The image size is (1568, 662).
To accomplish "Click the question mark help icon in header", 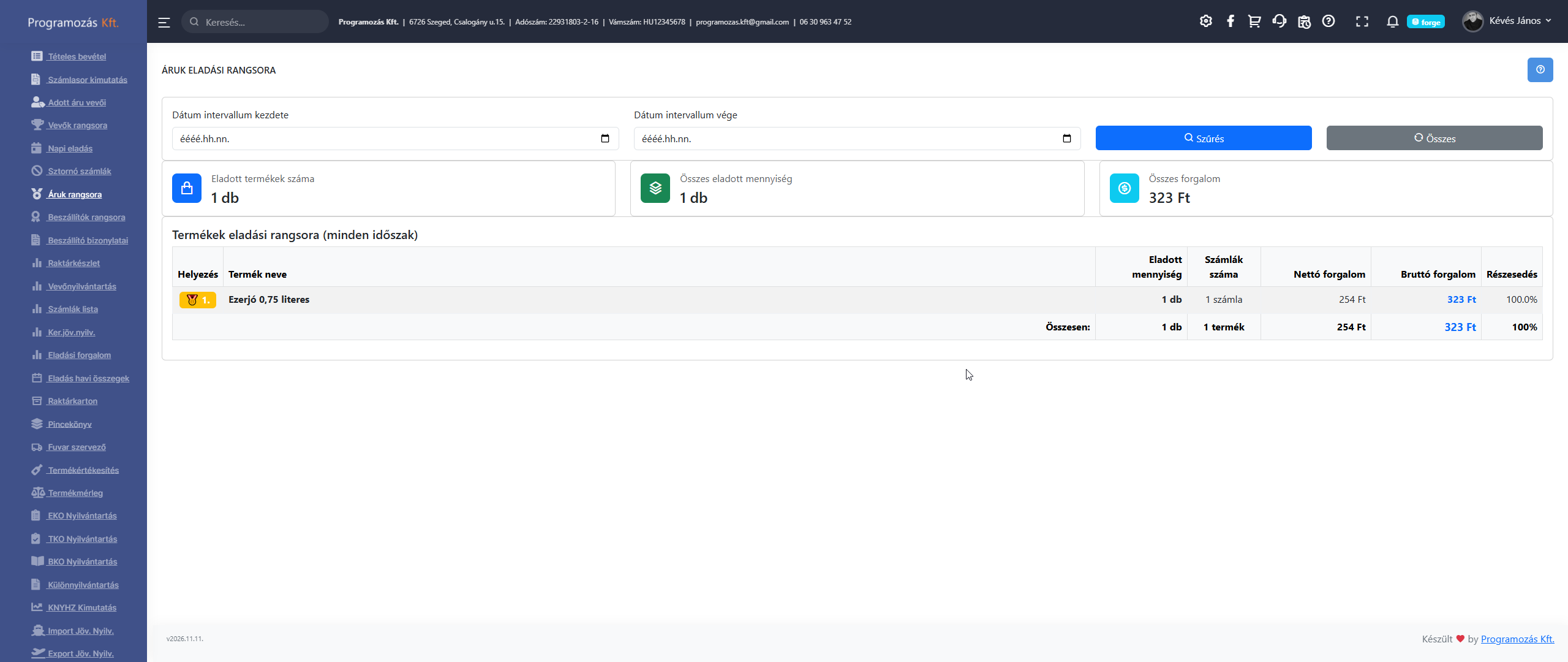I will pos(1328,21).
